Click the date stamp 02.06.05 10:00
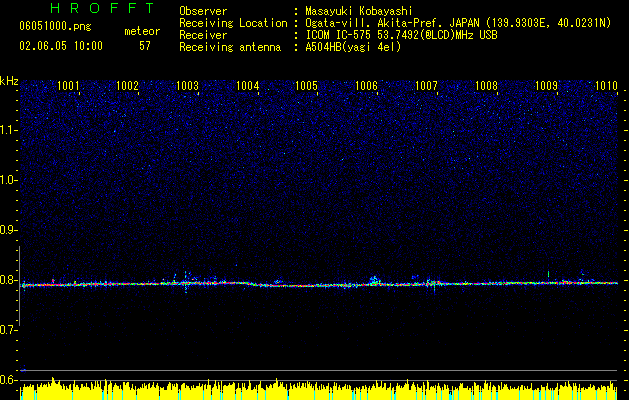The width and height of the screenshot is (629, 400). (x=61, y=46)
